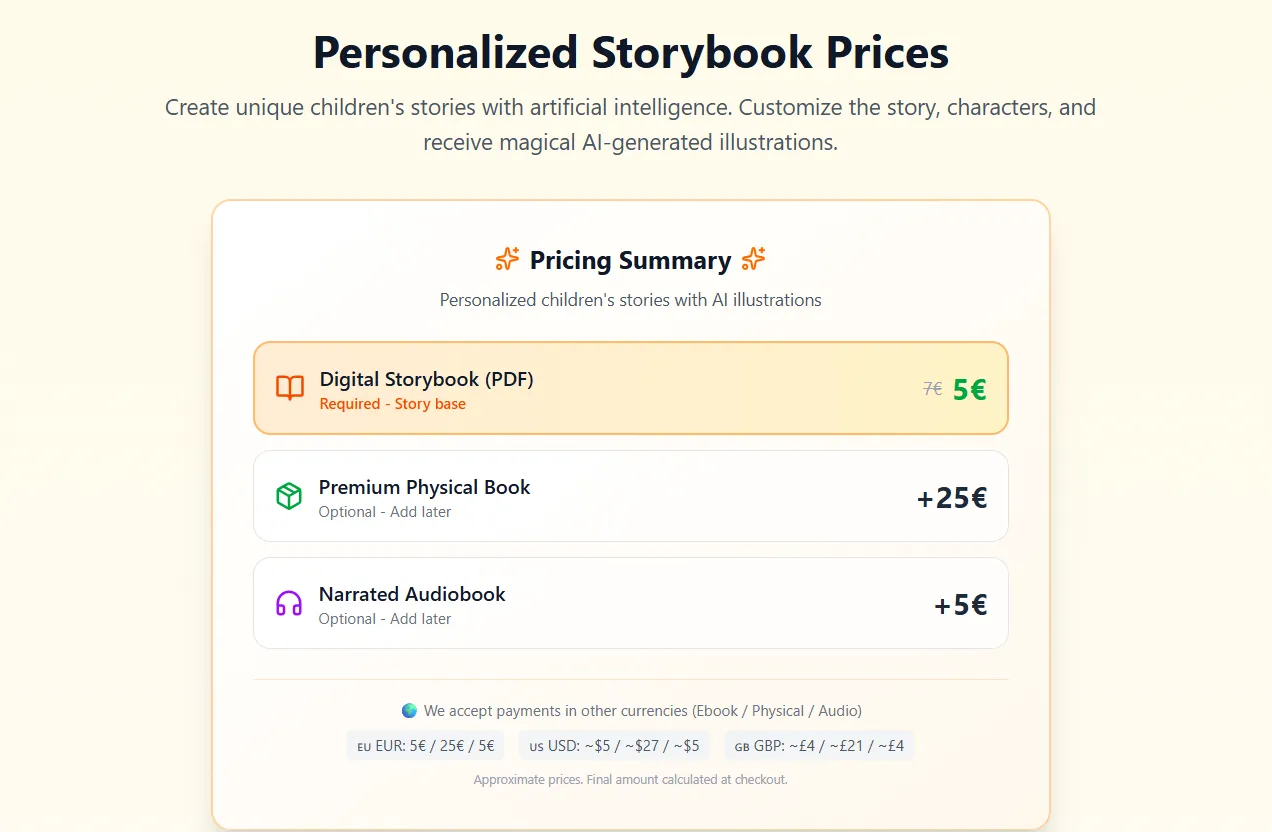Click the +25€ physical book price
The image size is (1272, 832).
point(951,498)
